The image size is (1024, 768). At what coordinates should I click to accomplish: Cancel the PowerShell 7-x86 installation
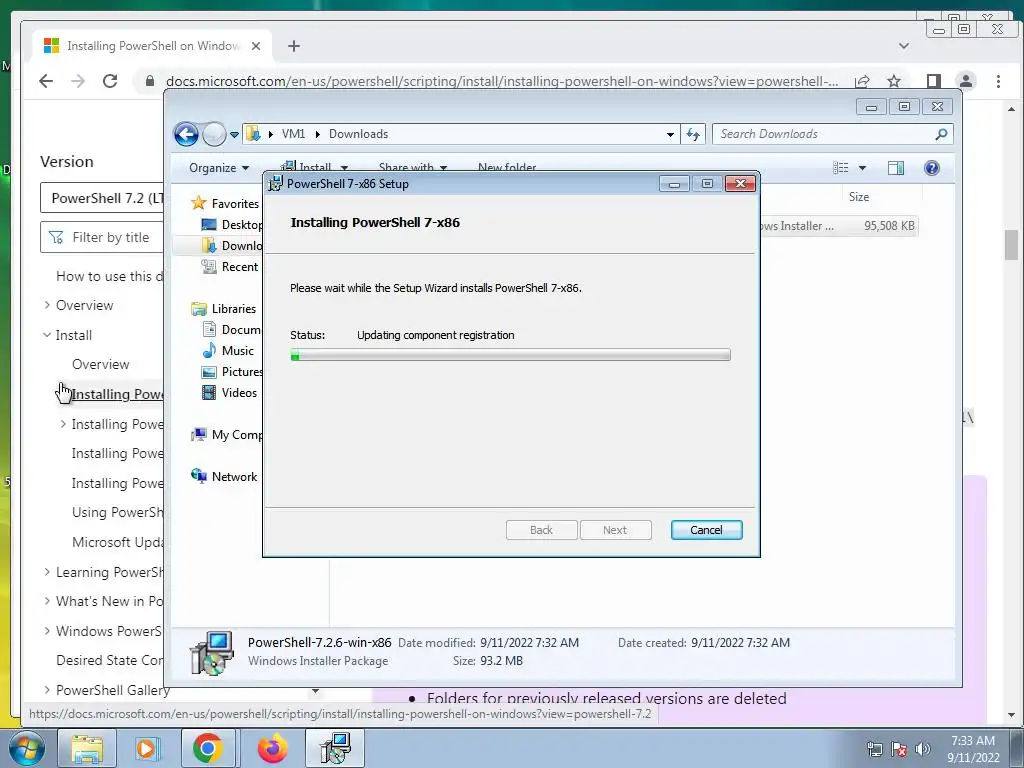(706, 530)
